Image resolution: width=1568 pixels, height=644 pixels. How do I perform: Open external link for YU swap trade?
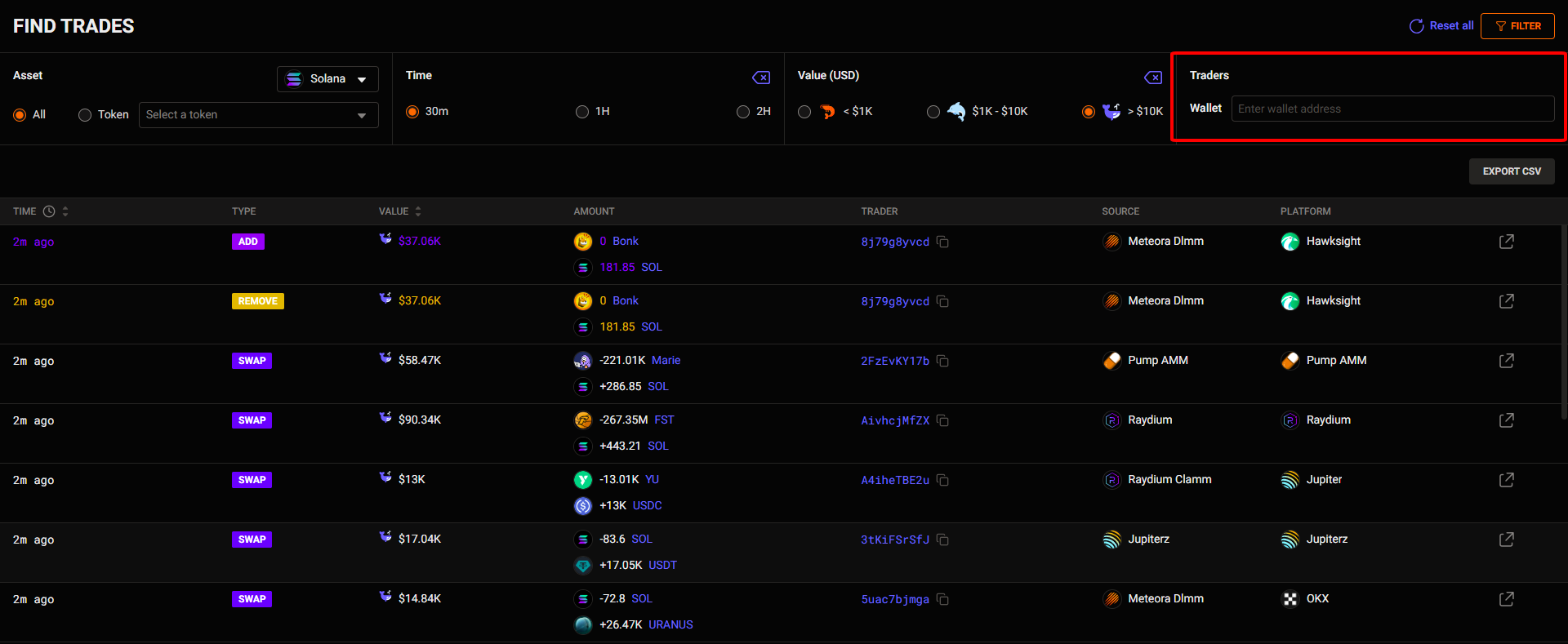coord(1507,480)
